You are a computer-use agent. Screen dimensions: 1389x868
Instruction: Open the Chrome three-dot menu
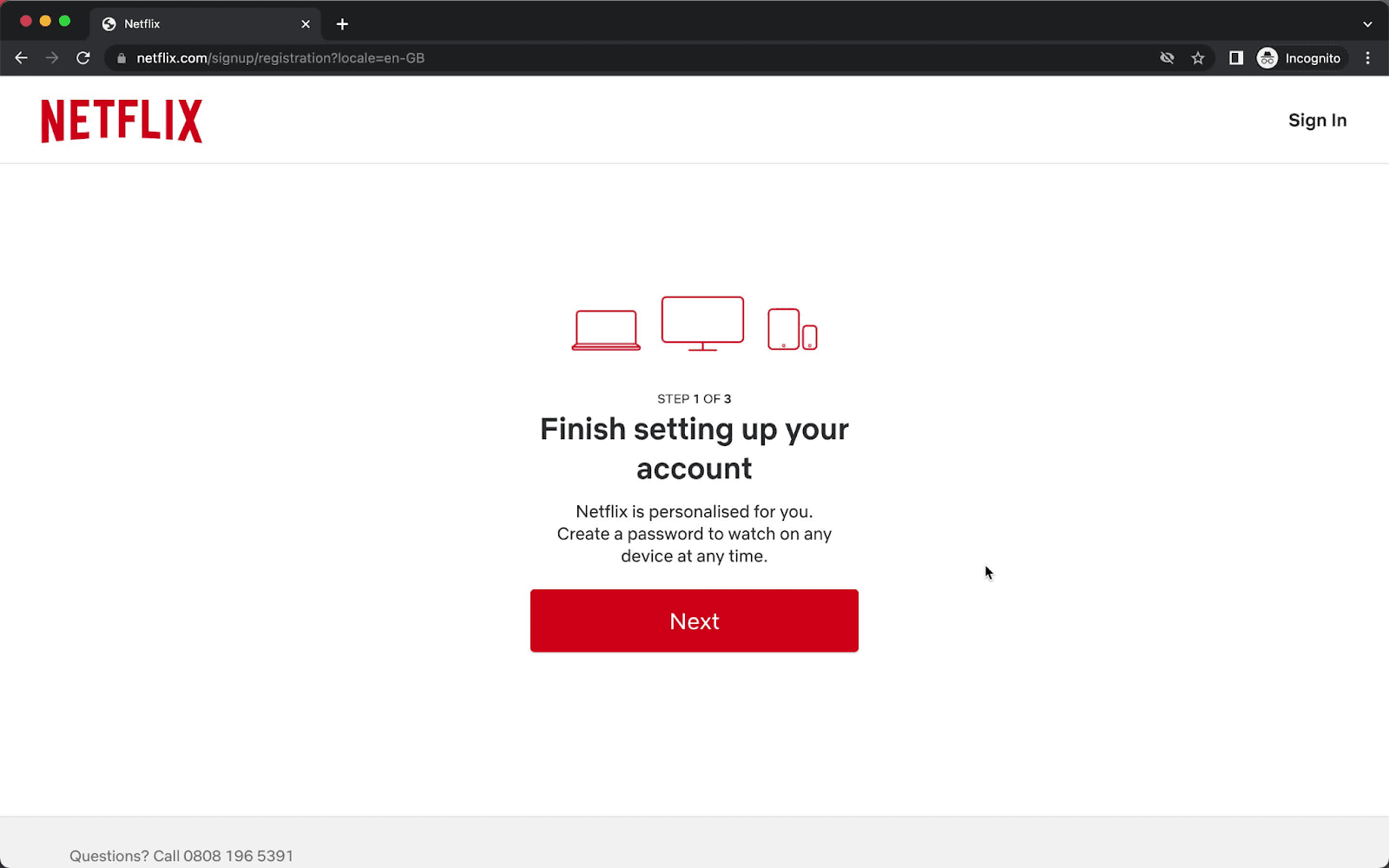tap(1367, 58)
